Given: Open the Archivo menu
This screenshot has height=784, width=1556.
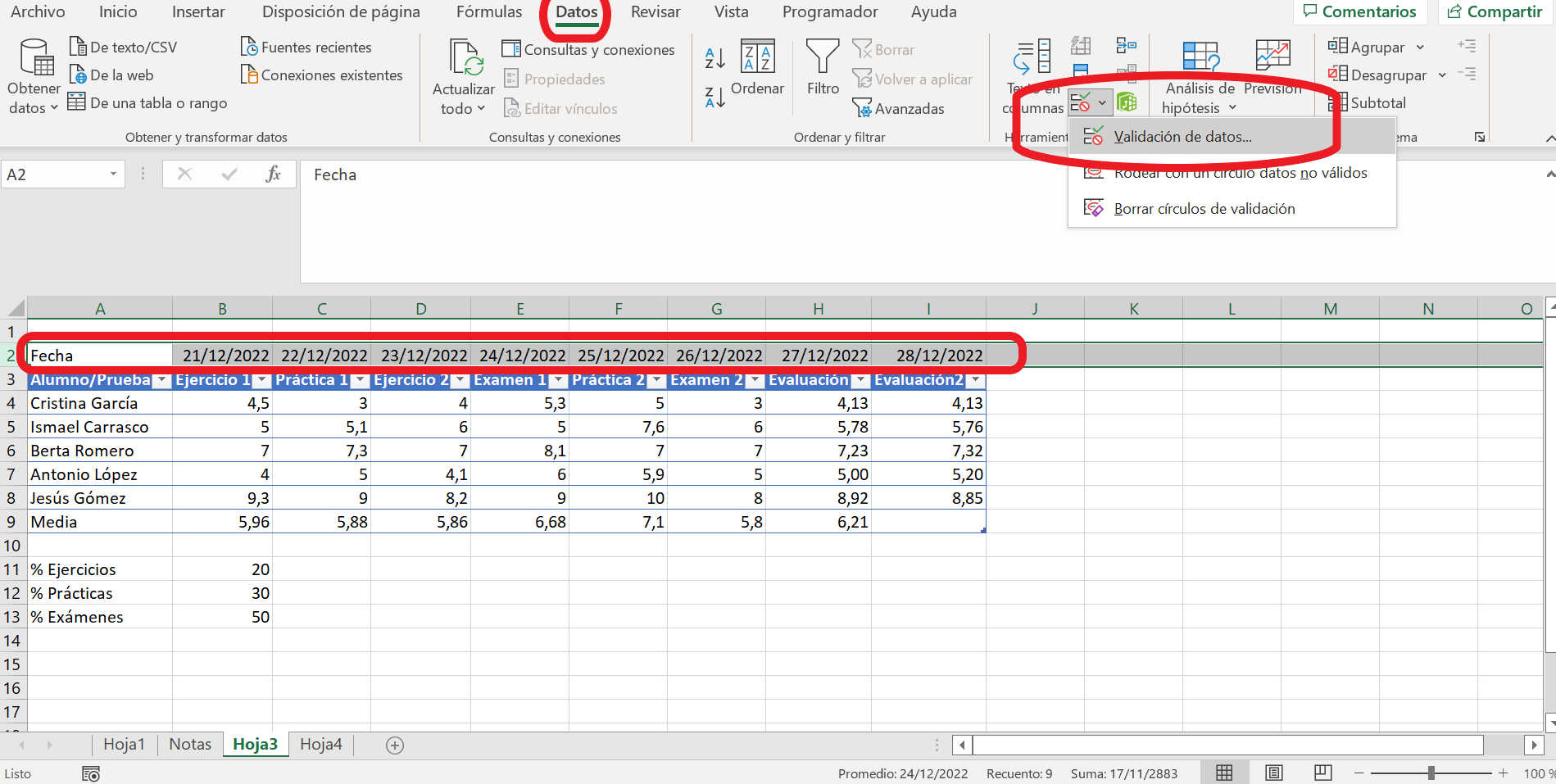Looking at the screenshot, I should (38, 12).
